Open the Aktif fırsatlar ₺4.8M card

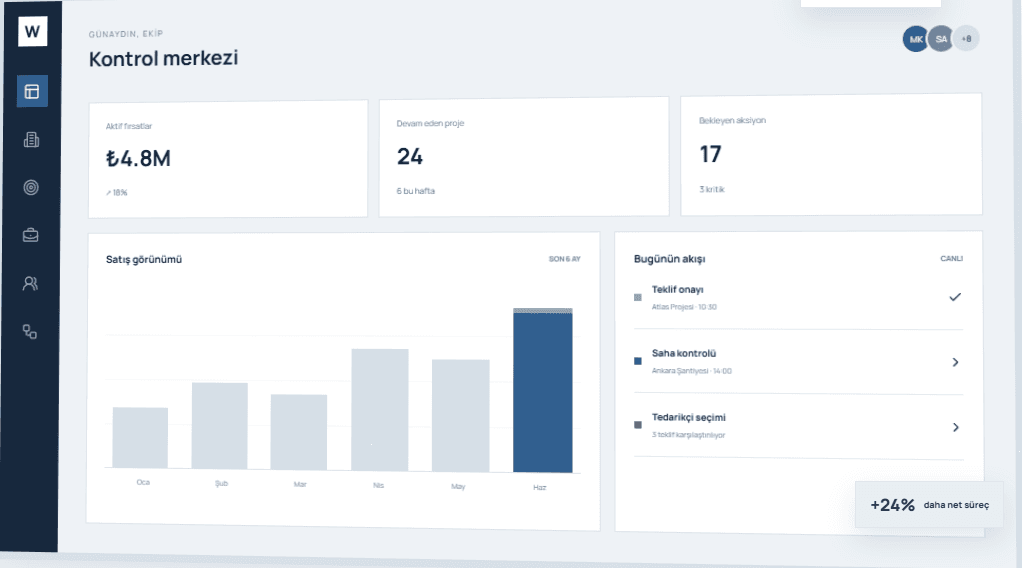pyautogui.click(x=228, y=159)
